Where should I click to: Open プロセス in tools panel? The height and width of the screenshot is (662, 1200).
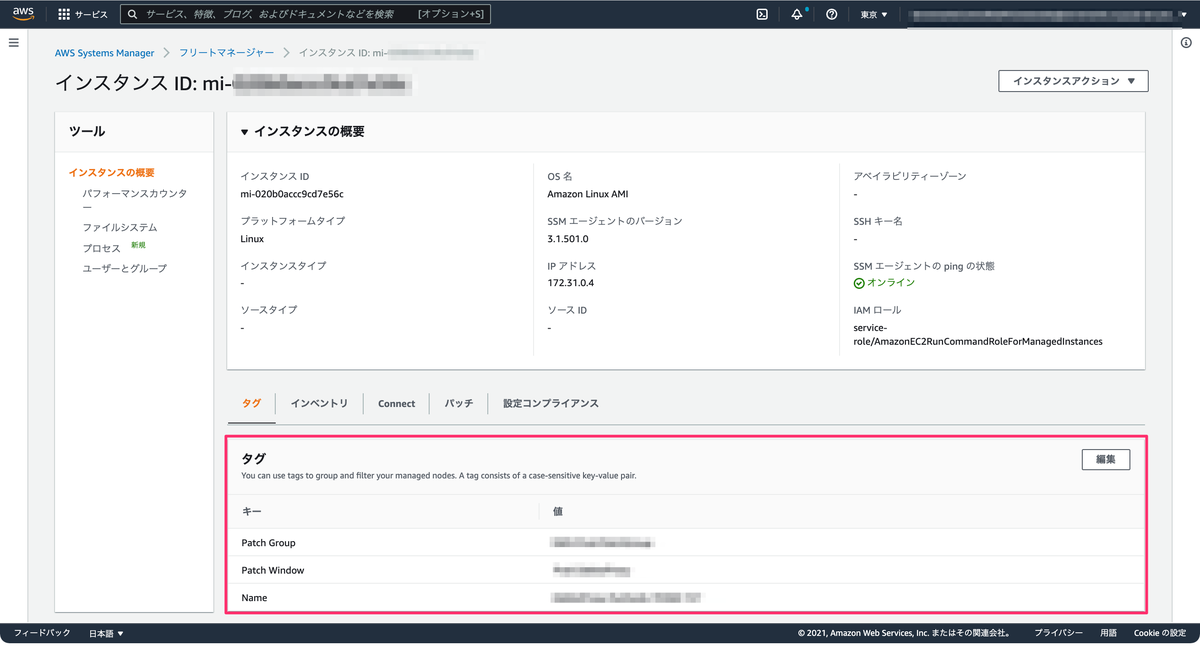tap(101, 247)
